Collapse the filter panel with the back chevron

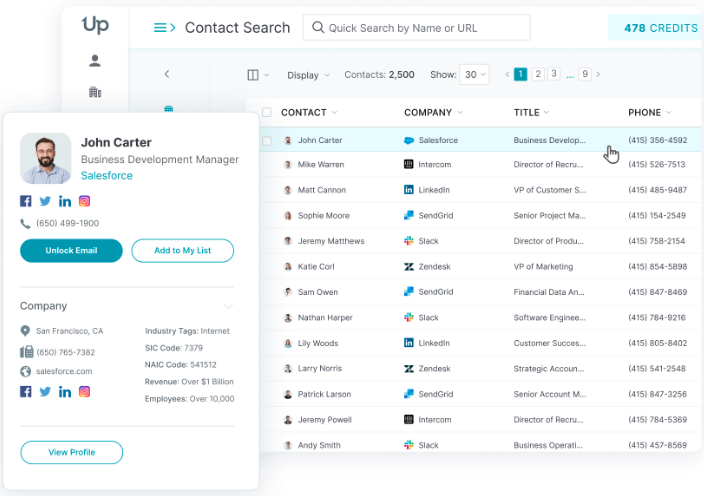point(167,74)
